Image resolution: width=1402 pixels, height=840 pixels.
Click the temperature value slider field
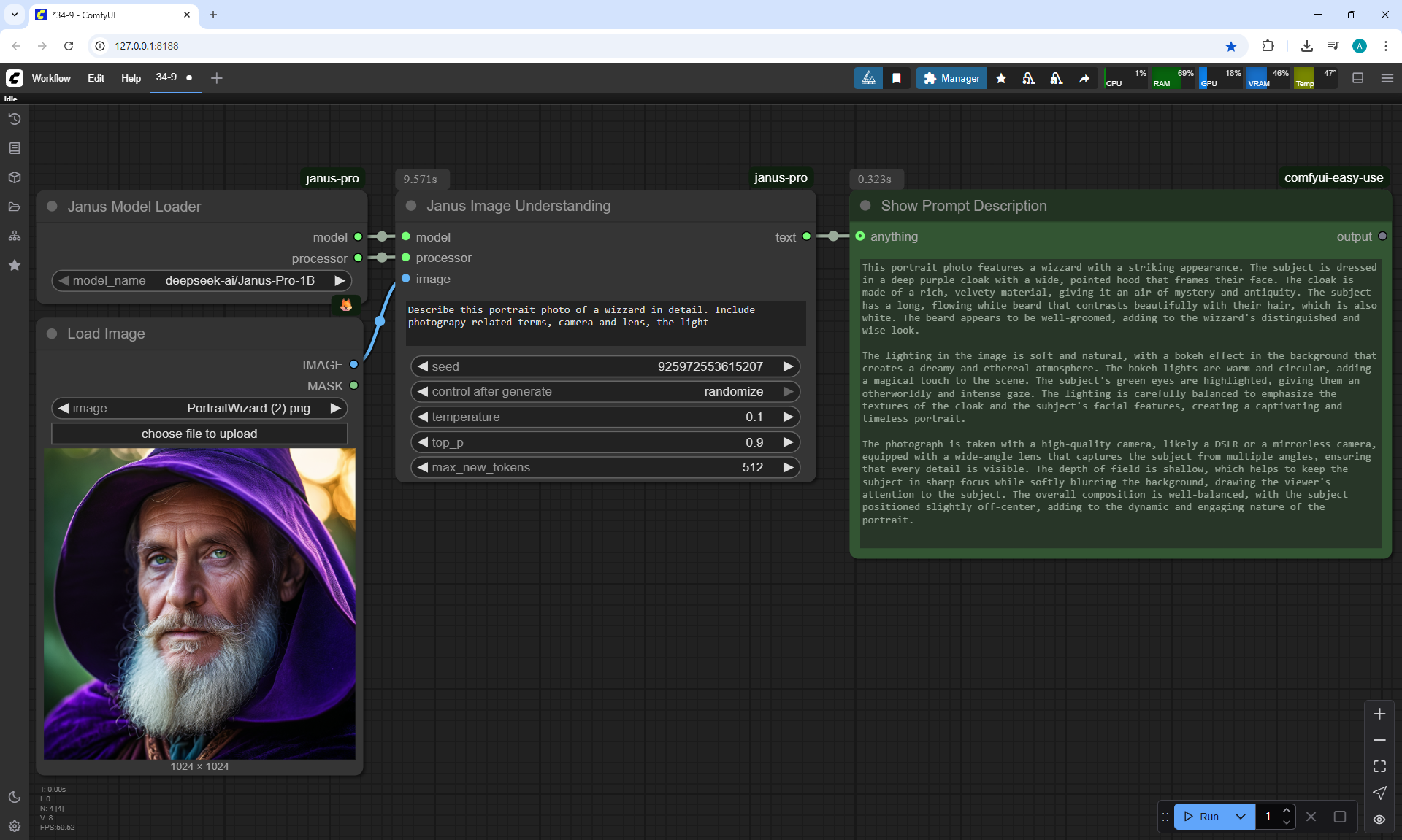[x=605, y=417]
